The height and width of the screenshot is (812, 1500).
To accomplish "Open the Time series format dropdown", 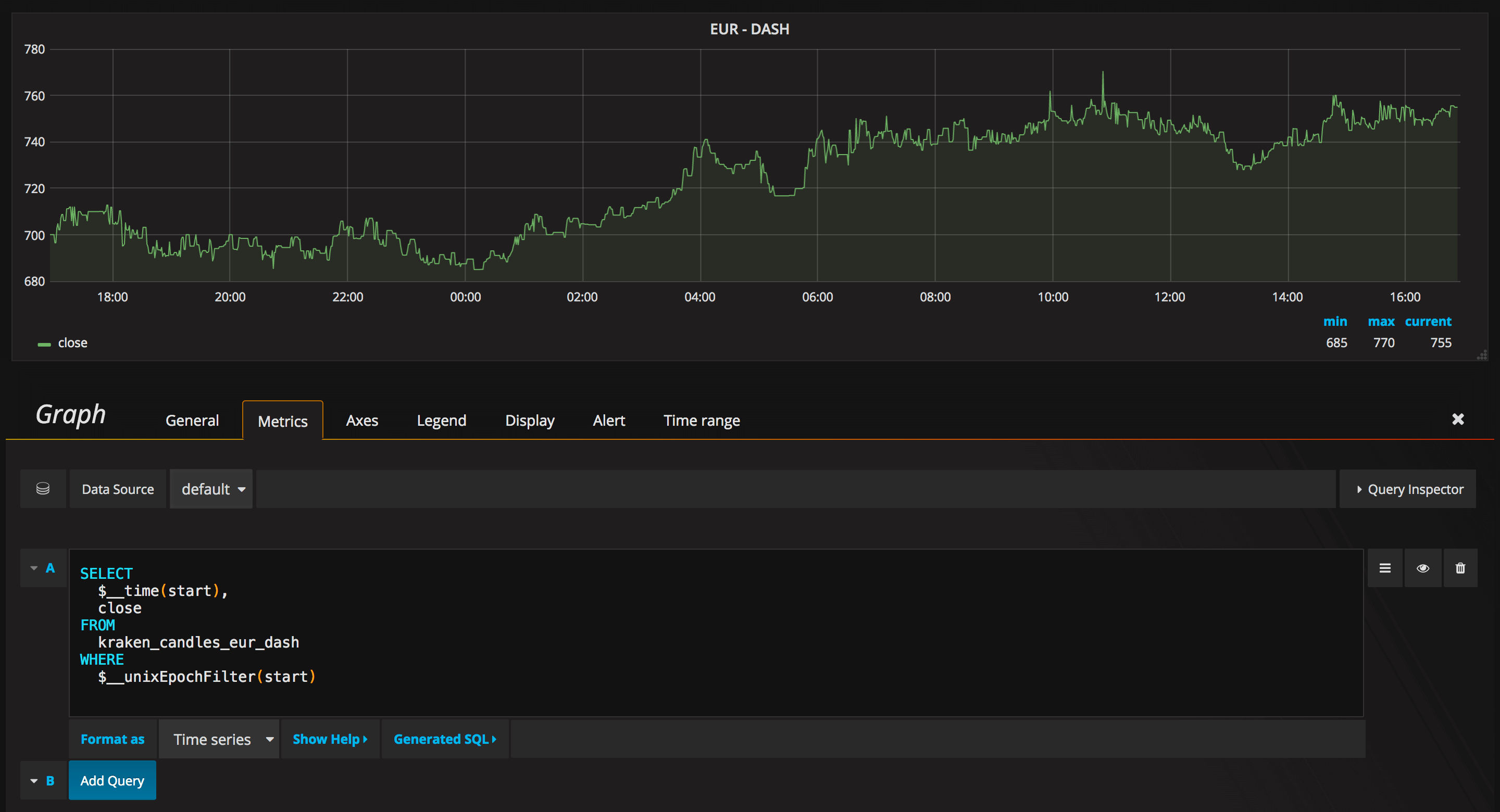I will tap(219, 739).
